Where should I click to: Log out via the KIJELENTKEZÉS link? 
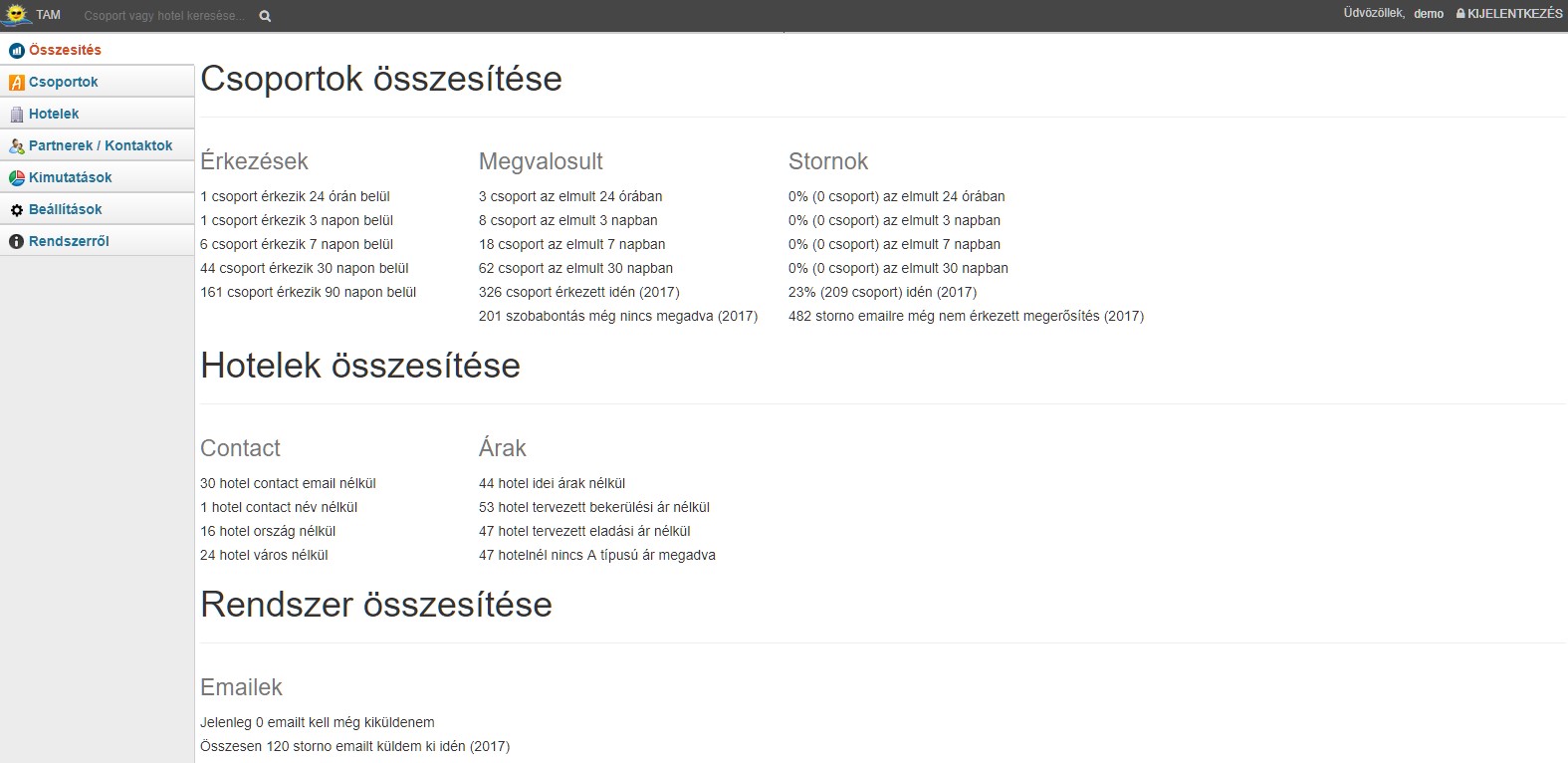[1514, 14]
